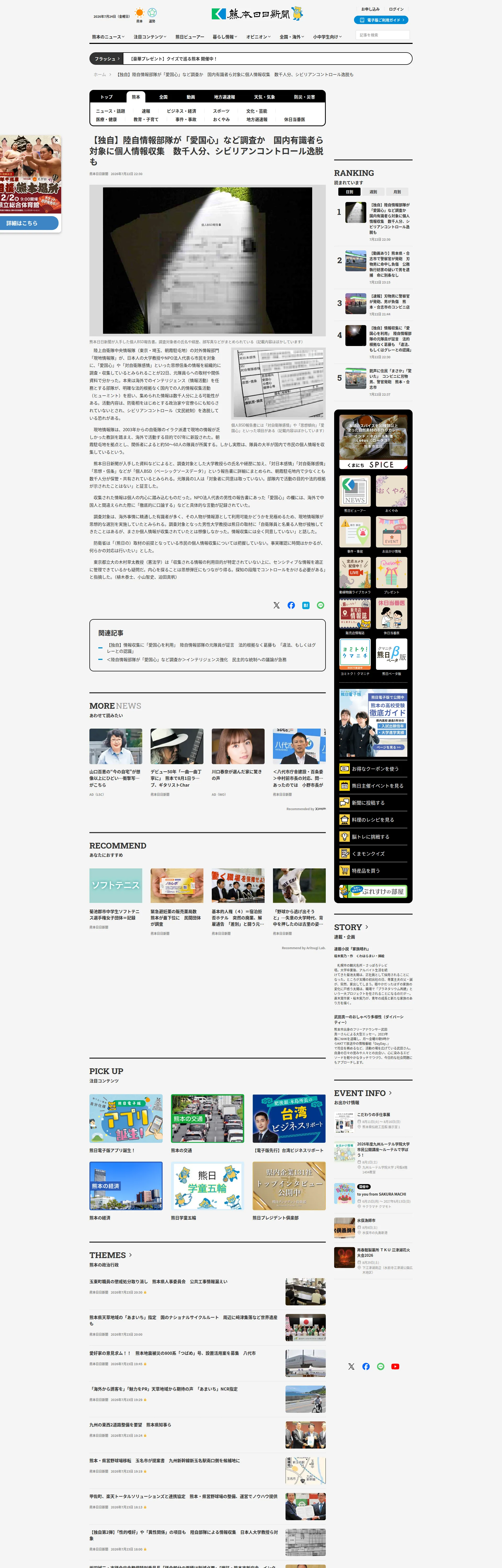This screenshot has width=502, height=1568.
Task: Open the 電子版ご利用ガイド button
Action: point(381,20)
